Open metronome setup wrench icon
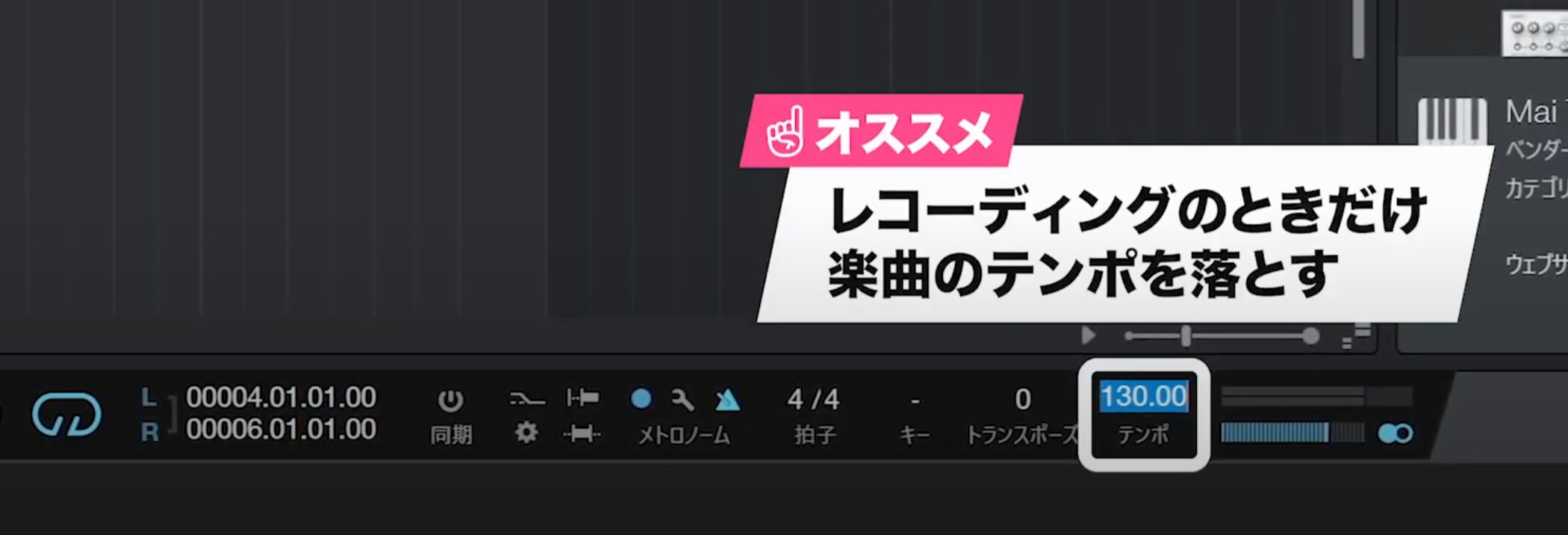The height and width of the screenshot is (535, 1568). [682, 400]
